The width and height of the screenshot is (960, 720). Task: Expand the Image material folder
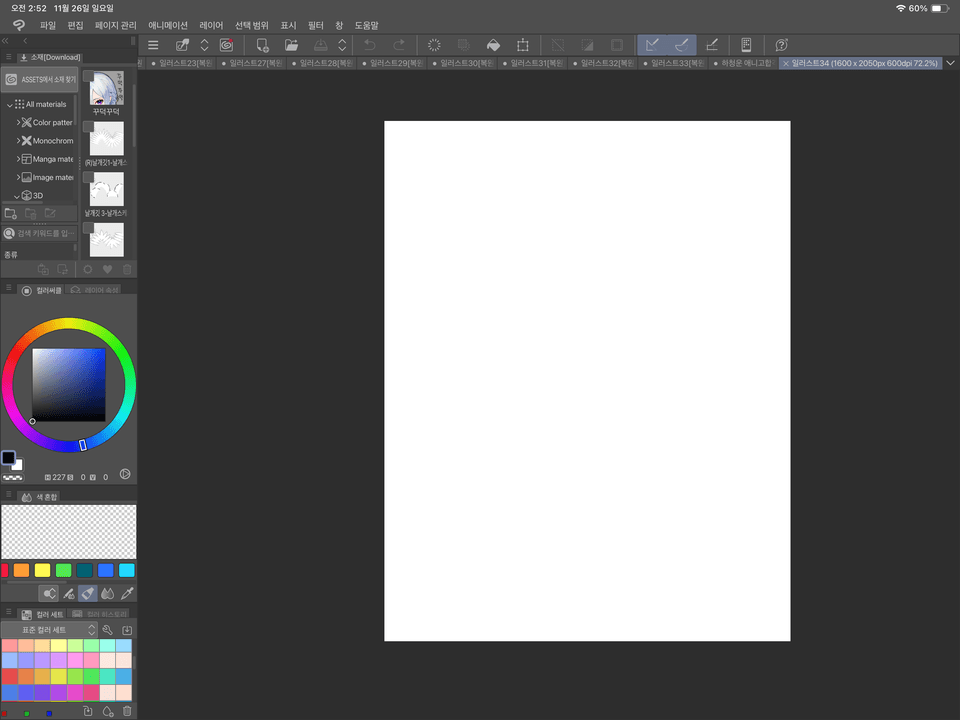(x=18, y=178)
